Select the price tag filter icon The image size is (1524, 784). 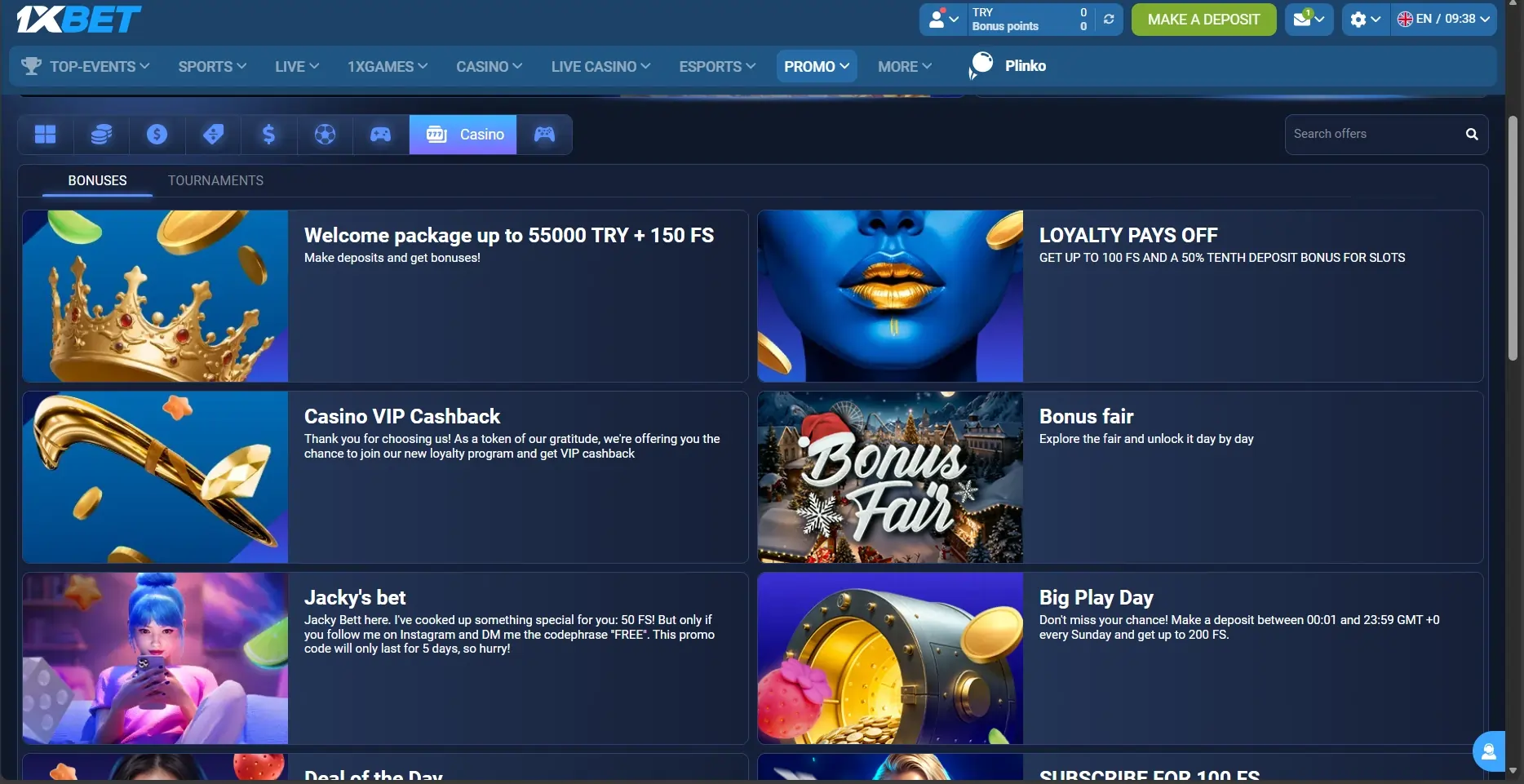(x=213, y=134)
